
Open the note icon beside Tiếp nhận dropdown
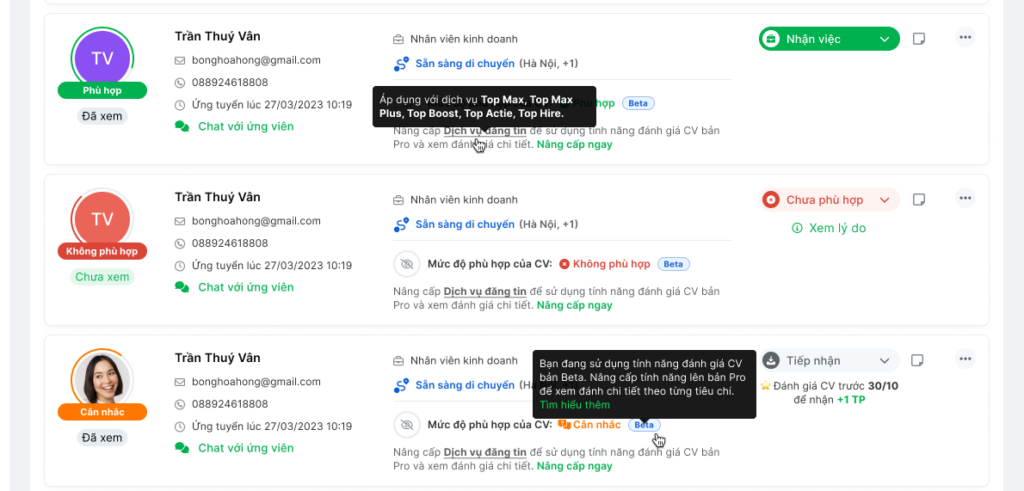[918, 360]
